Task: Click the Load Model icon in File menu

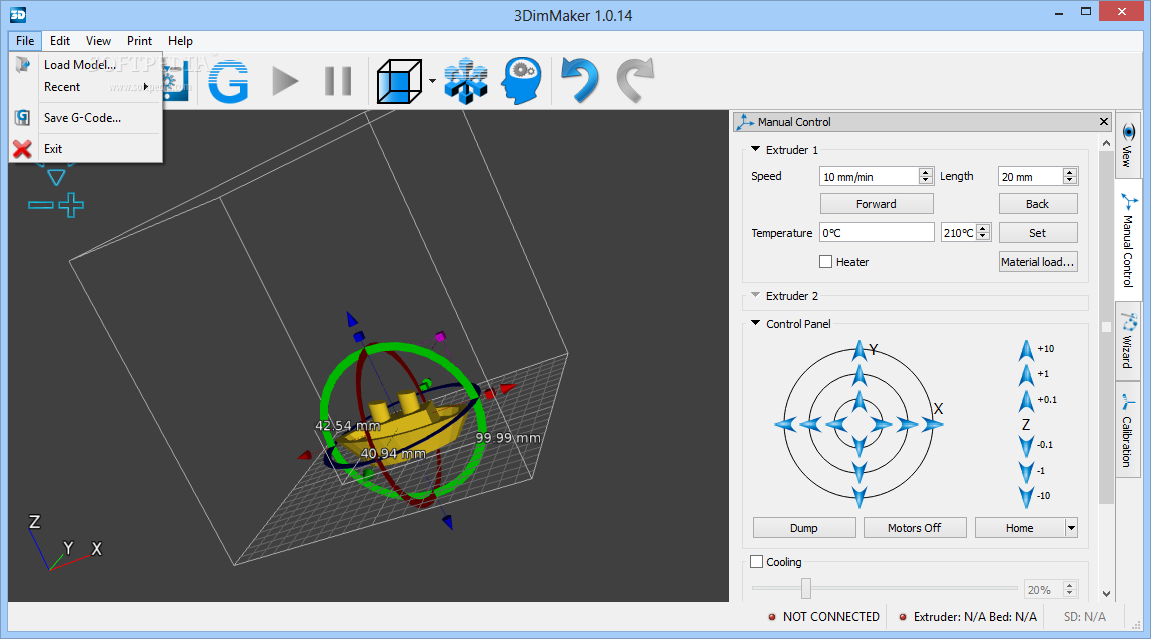Action: 23,65
